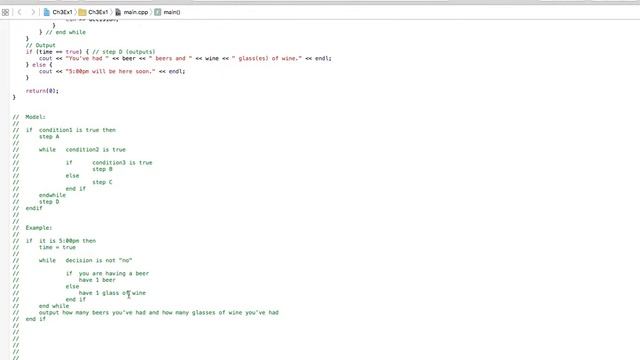Click the 'step A' comment line
Screen dimensions: 640x360
(49, 136)
